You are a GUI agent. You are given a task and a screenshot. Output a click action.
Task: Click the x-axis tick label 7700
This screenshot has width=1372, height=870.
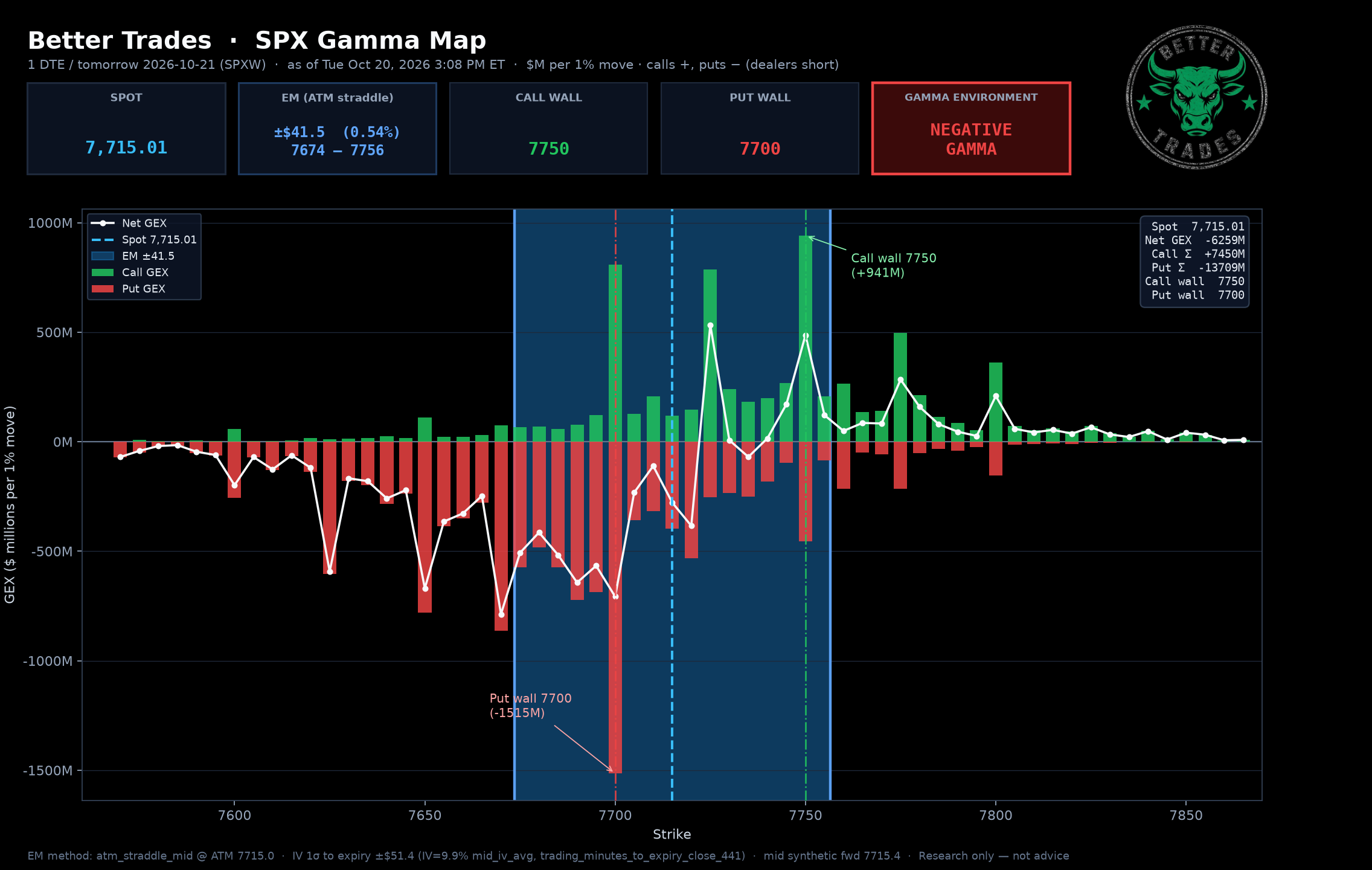click(615, 816)
